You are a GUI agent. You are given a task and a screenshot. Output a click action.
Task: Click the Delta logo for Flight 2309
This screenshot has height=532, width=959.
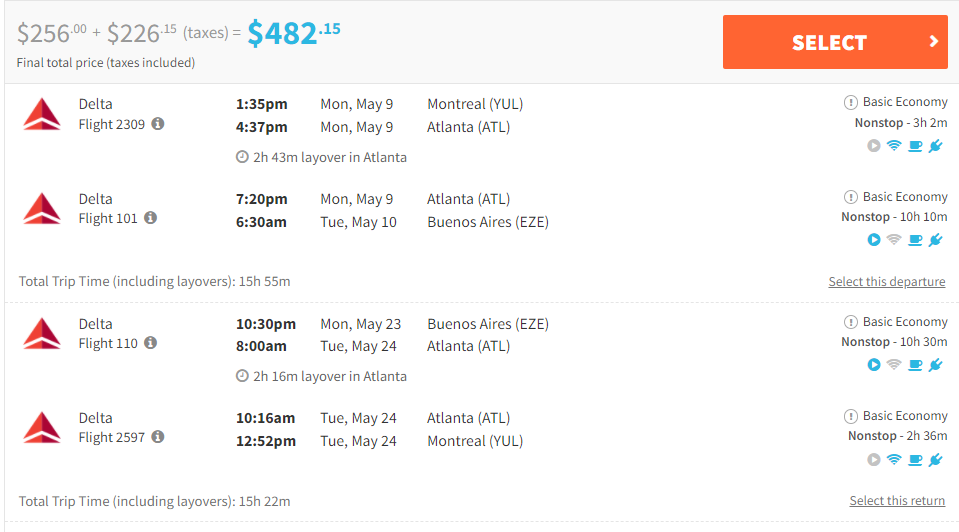click(x=42, y=114)
